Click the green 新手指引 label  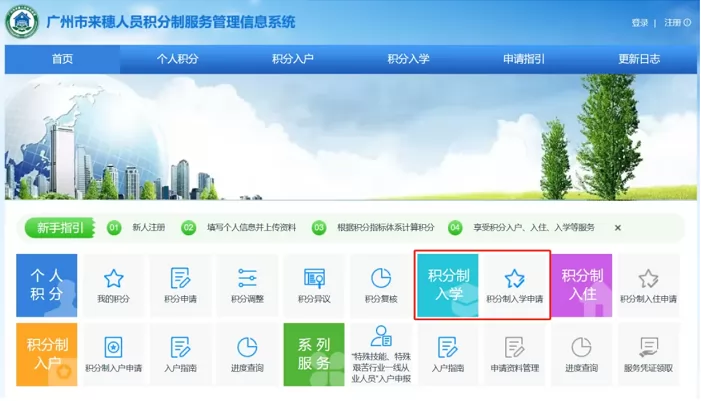pyautogui.click(x=60, y=228)
